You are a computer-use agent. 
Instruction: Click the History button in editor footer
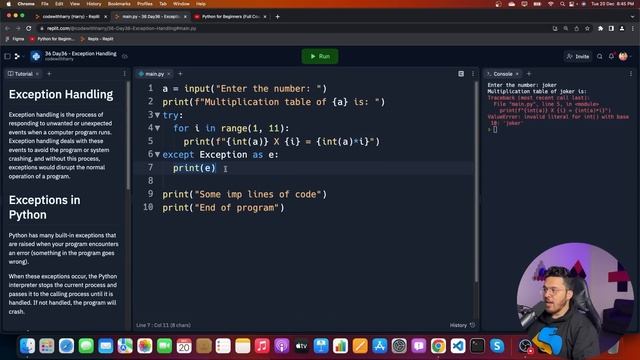click(x=462, y=325)
